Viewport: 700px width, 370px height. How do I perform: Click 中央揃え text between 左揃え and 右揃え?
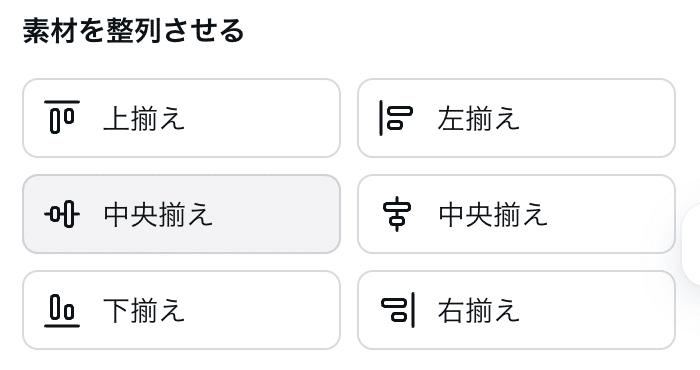[493, 215]
